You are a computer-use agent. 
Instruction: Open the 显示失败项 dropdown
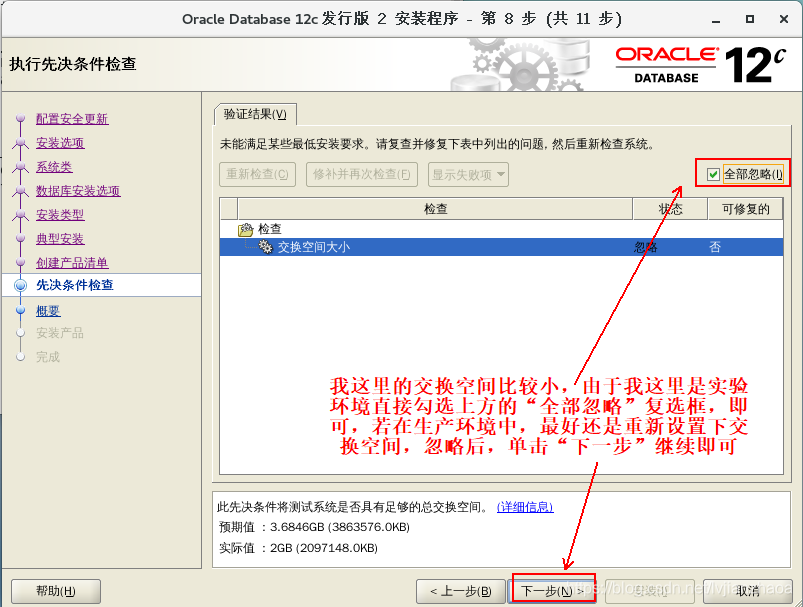pyautogui.click(x=468, y=175)
